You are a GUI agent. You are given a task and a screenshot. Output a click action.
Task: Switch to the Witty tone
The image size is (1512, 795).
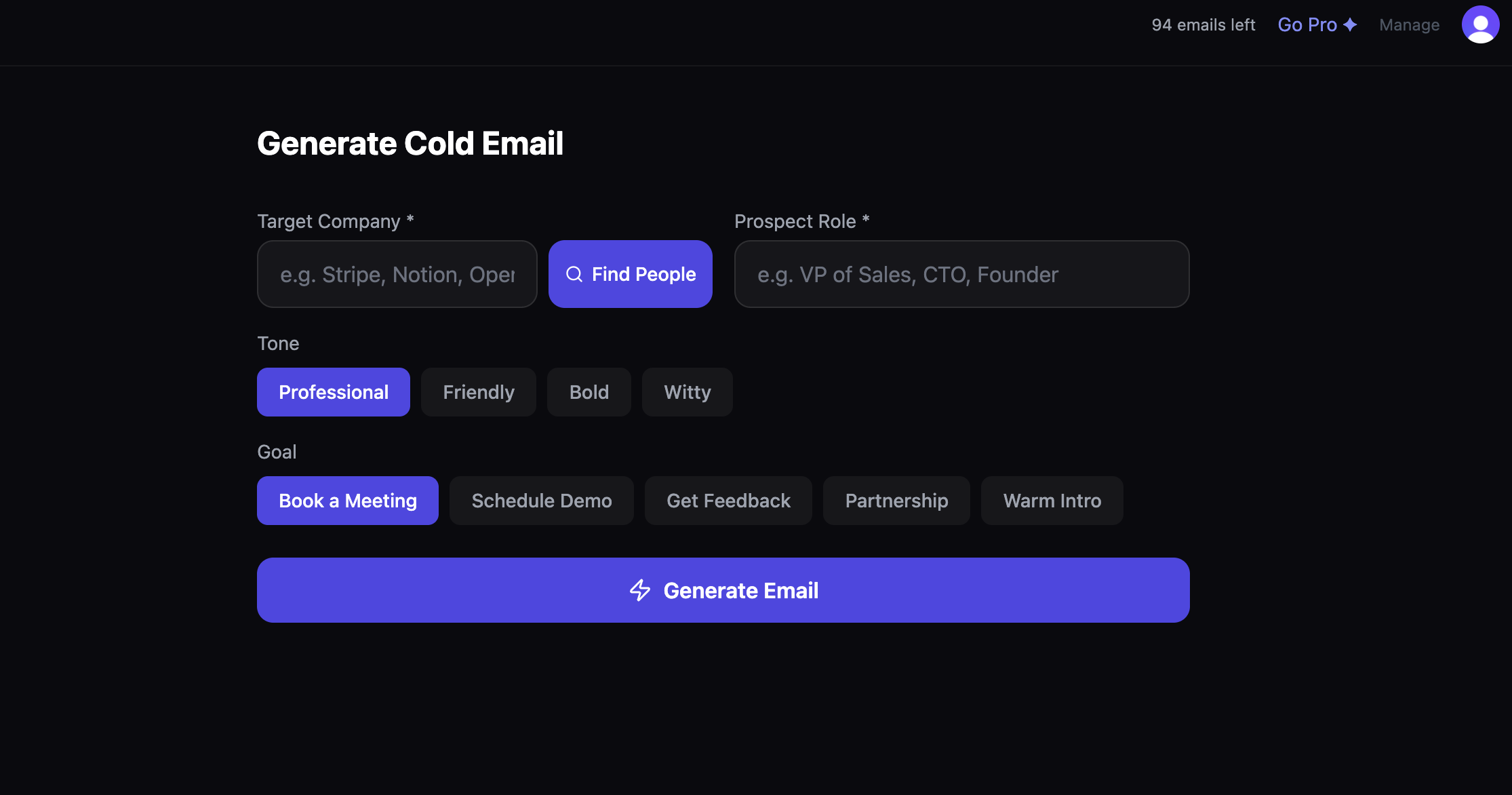(x=687, y=391)
